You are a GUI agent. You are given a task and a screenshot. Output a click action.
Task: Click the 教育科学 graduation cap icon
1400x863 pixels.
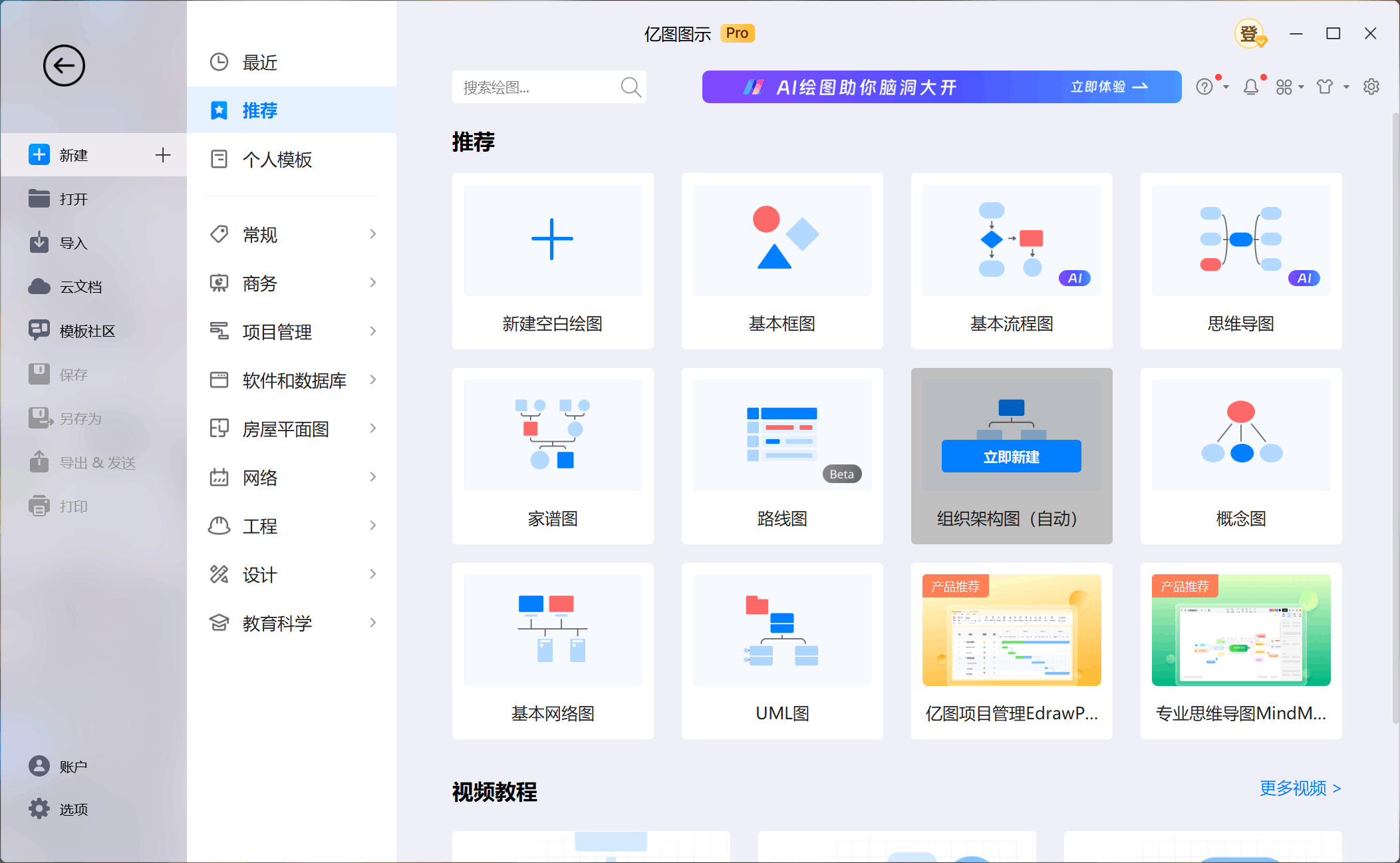219,623
